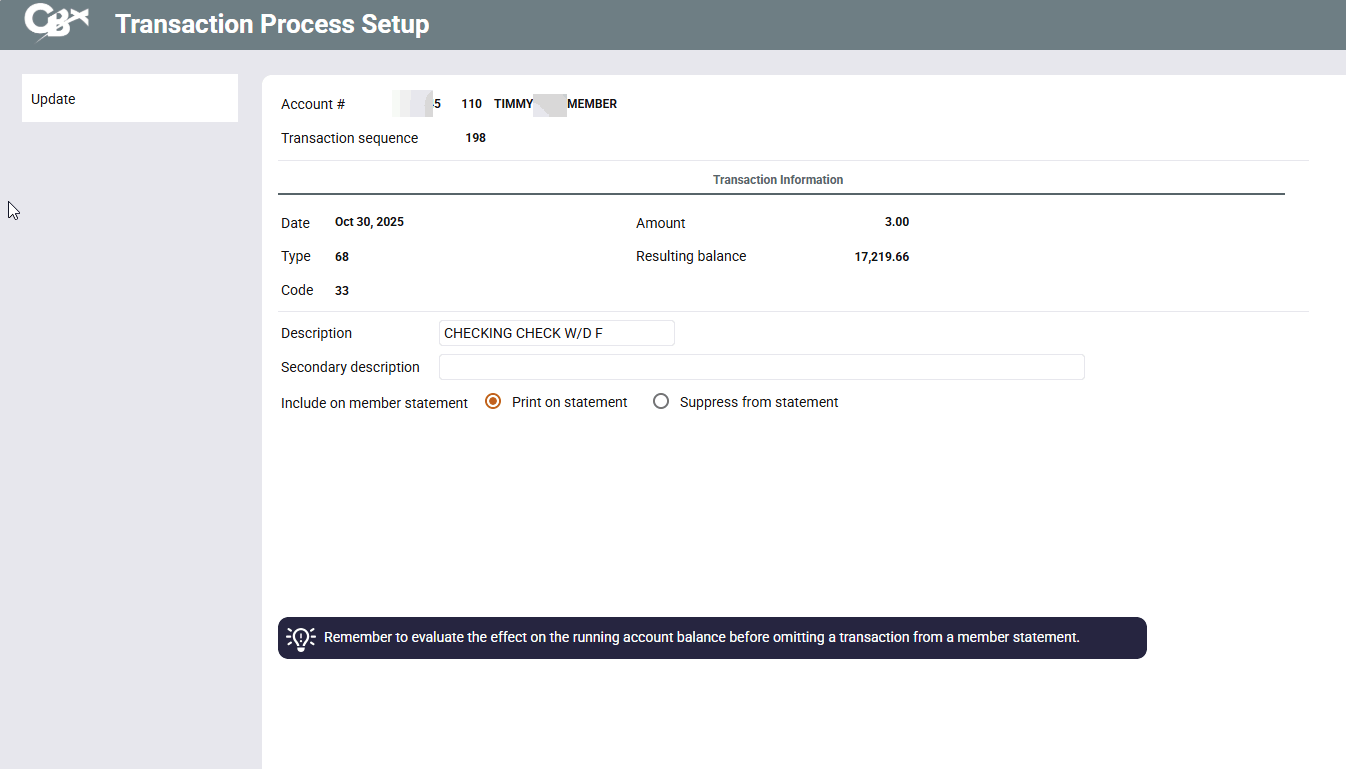The height and width of the screenshot is (769, 1346).
Task: Click the Type value 68
Action: 342,257
